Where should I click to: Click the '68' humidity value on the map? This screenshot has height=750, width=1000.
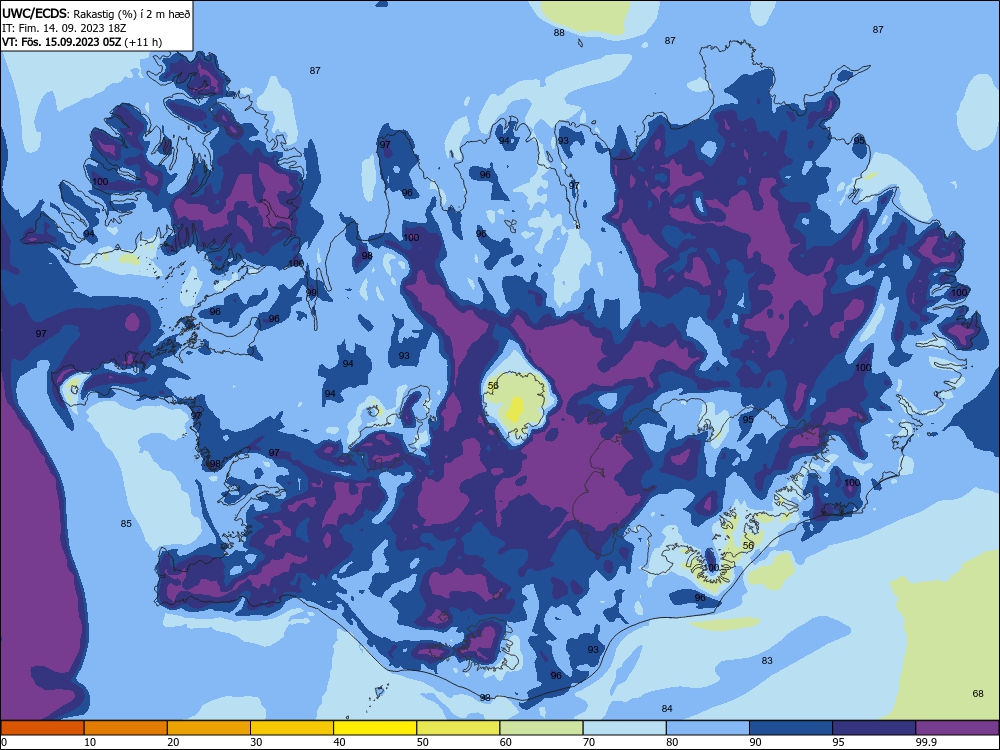click(x=978, y=694)
